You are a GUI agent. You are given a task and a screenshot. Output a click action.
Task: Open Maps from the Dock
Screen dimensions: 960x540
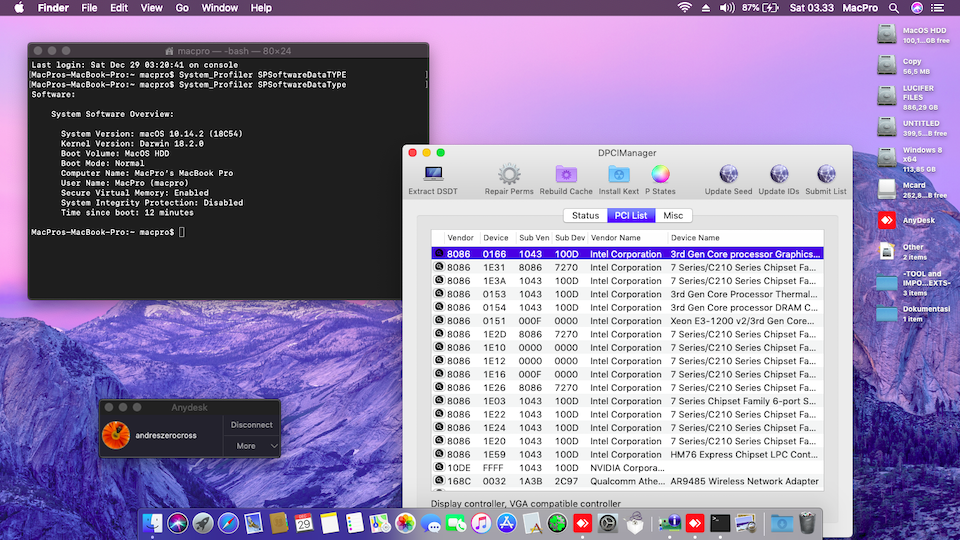pyautogui.click(x=380, y=523)
